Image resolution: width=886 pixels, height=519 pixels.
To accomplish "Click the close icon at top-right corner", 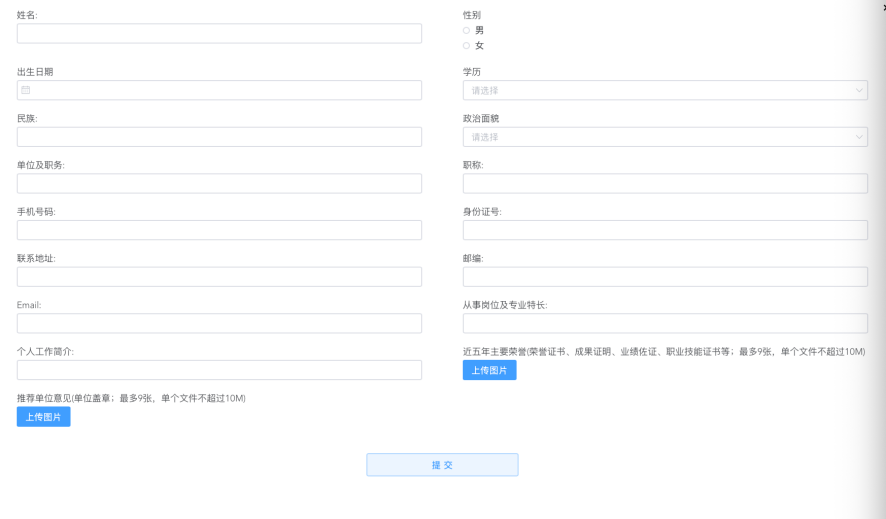I will [883, 6].
